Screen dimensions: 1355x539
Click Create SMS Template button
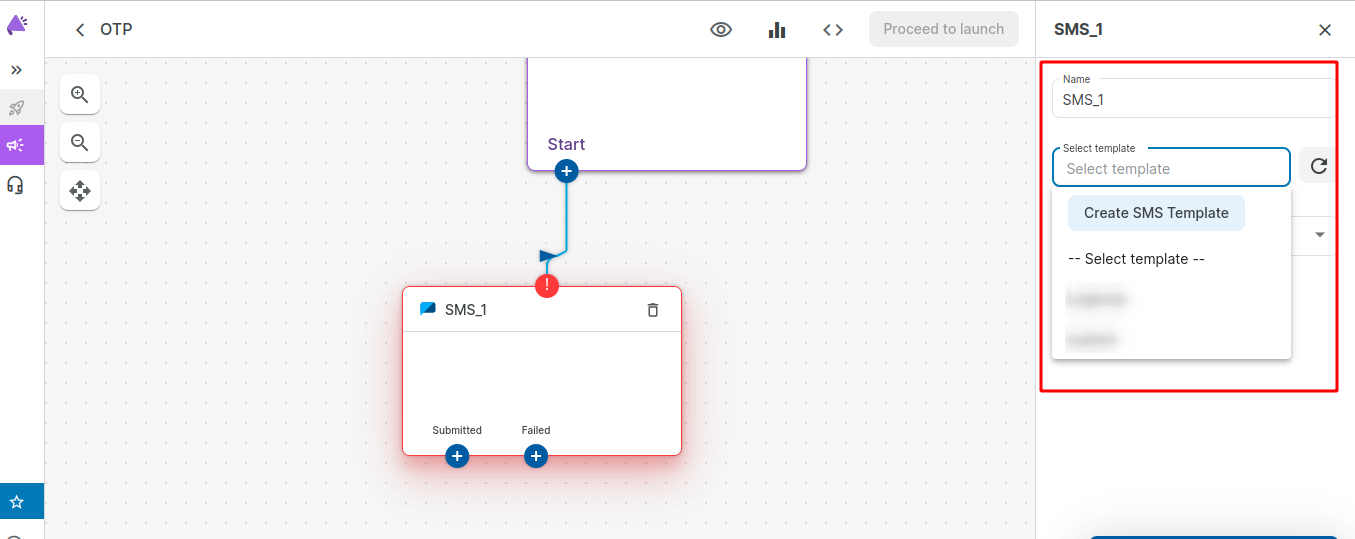pyautogui.click(x=1156, y=213)
